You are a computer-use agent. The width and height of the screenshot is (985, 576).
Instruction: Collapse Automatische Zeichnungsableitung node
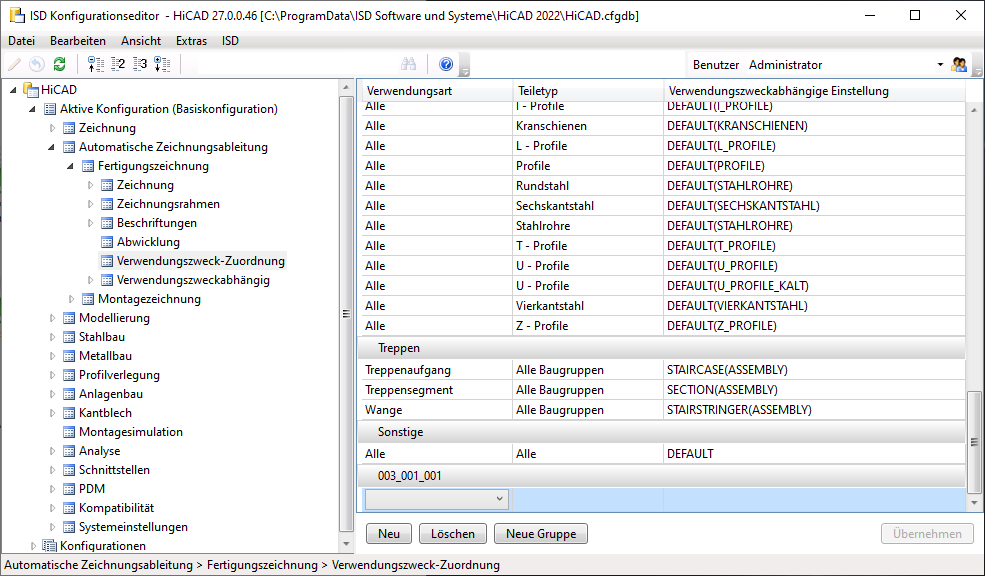pos(52,147)
